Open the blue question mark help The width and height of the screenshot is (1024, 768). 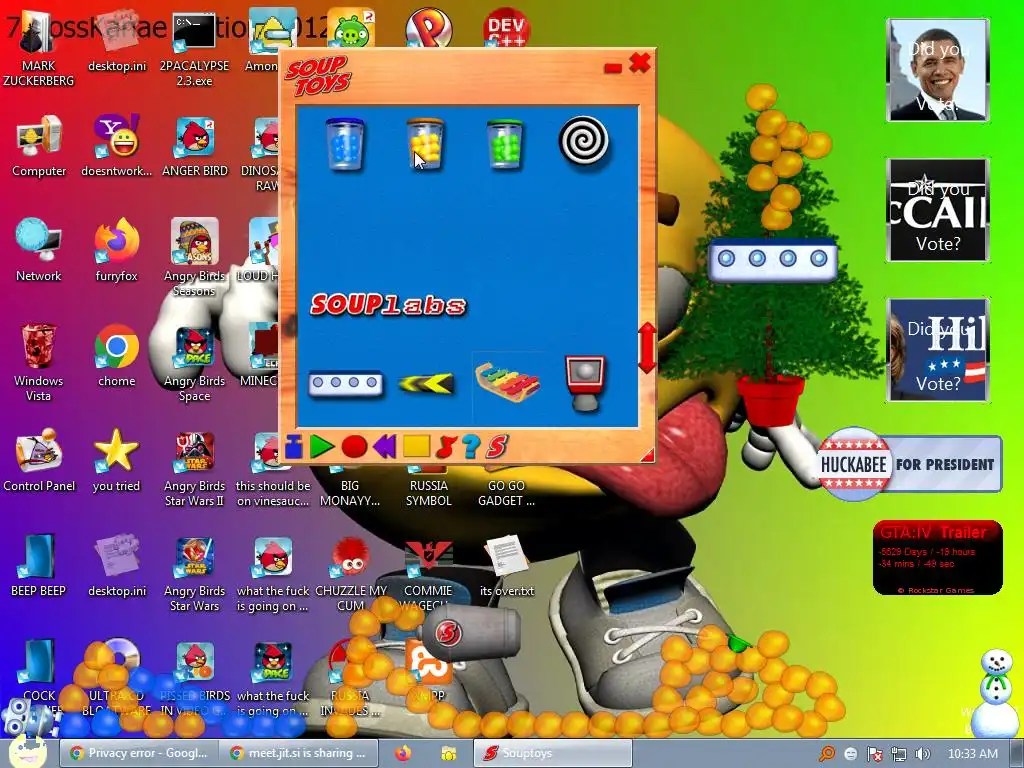tap(472, 447)
